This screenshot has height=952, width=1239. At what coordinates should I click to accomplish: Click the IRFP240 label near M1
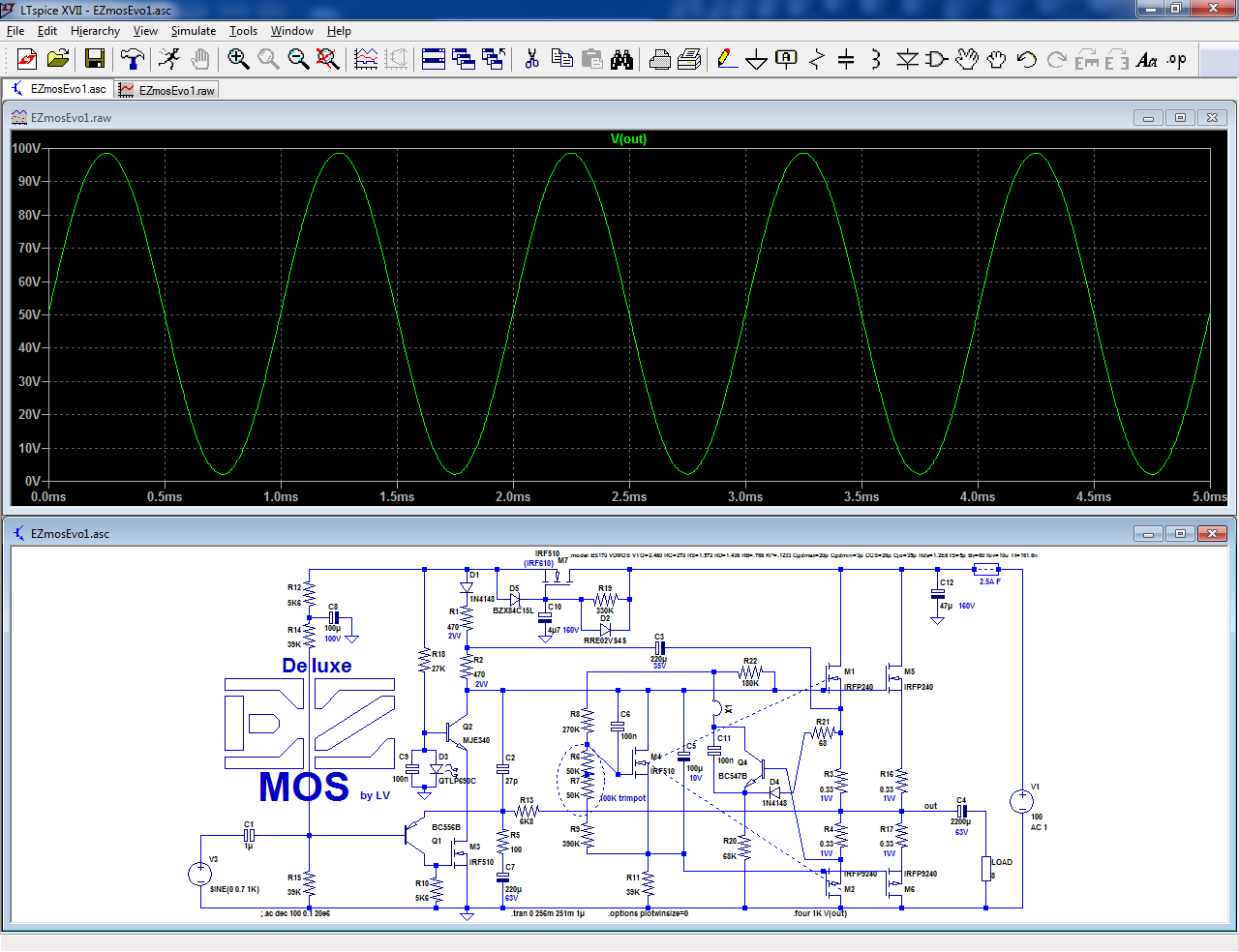(859, 687)
